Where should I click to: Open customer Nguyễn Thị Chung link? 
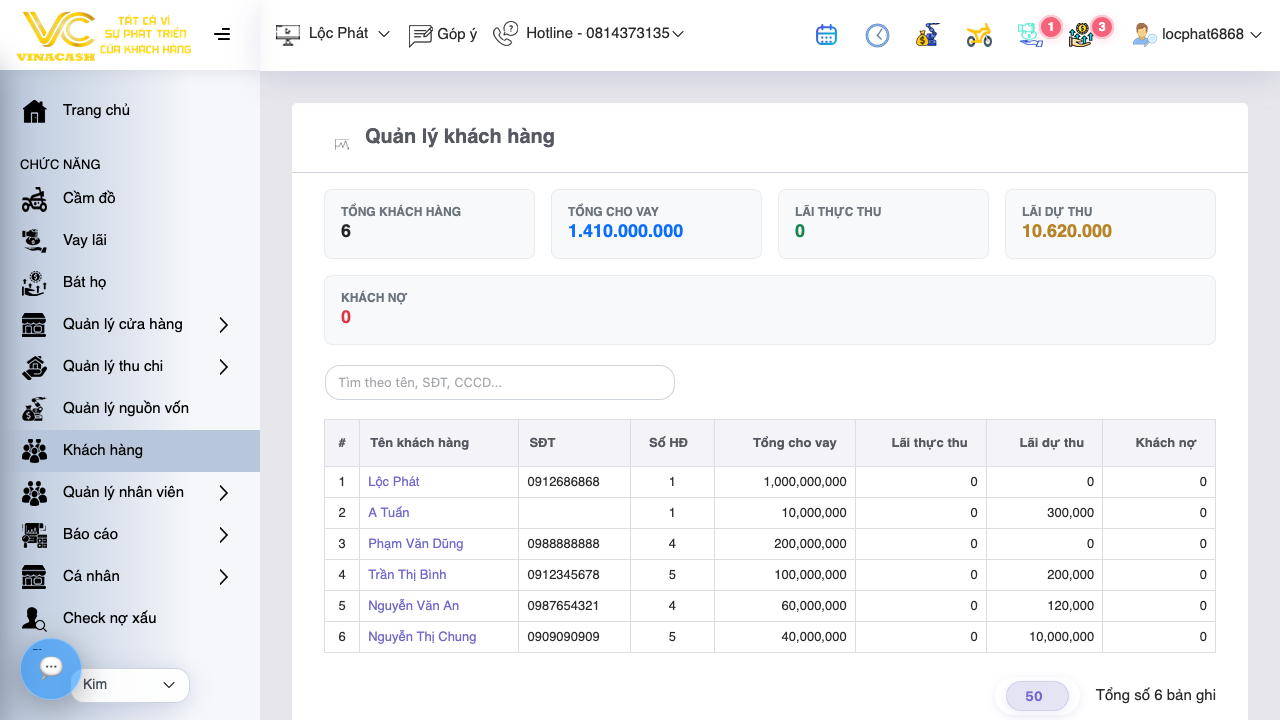(422, 637)
